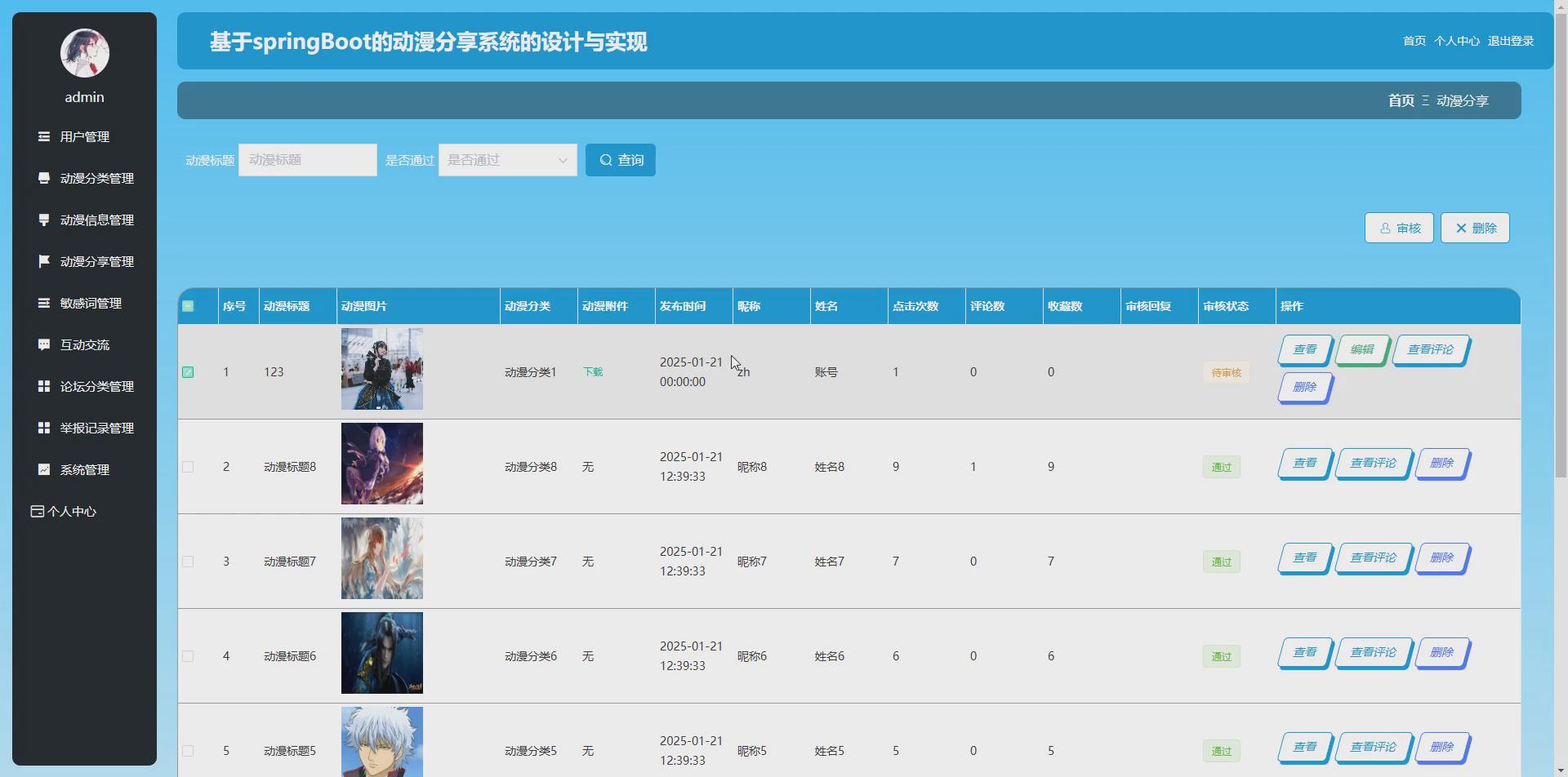Click the admin avatar picture
The width and height of the screenshot is (1568, 777).
point(85,53)
